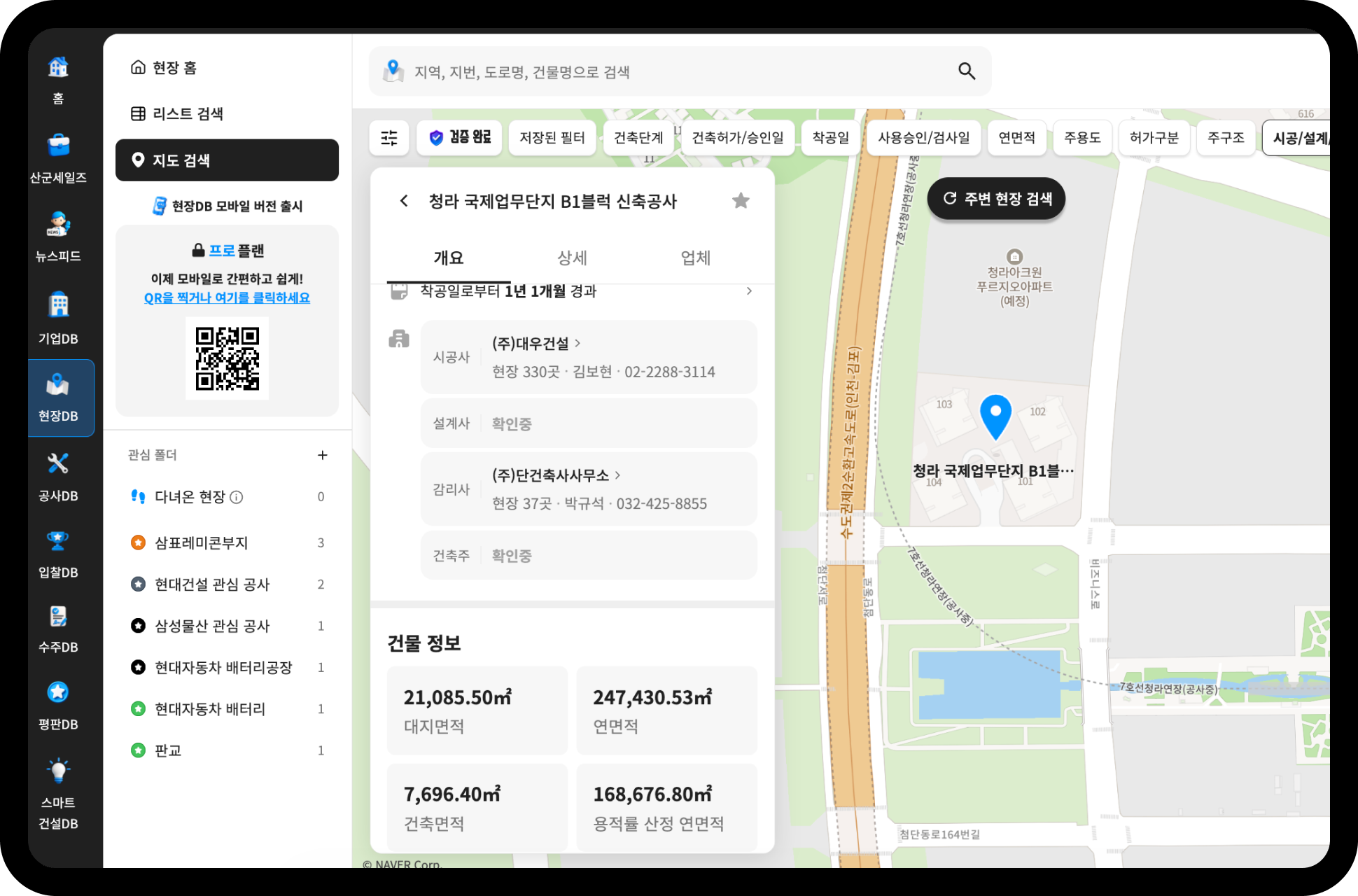The height and width of the screenshot is (896, 1358).
Task: Go back with the left arrow
Action: (404, 202)
